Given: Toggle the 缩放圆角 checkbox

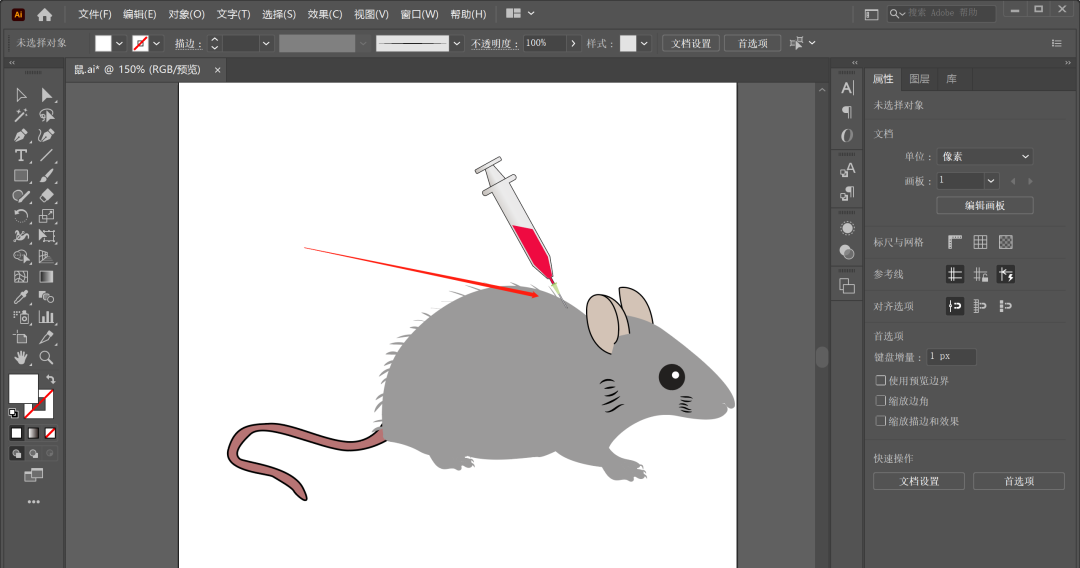Looking at the screenshot, I should point(881,401).
